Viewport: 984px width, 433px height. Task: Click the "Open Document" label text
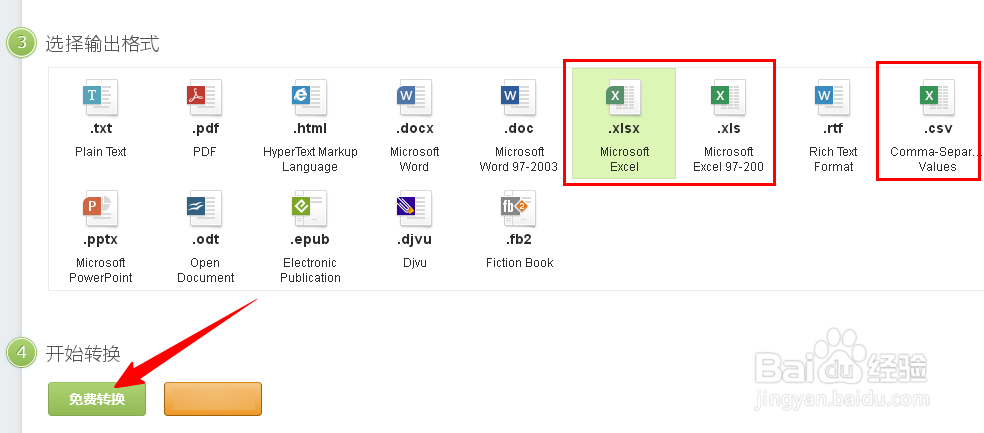[205, 270]
